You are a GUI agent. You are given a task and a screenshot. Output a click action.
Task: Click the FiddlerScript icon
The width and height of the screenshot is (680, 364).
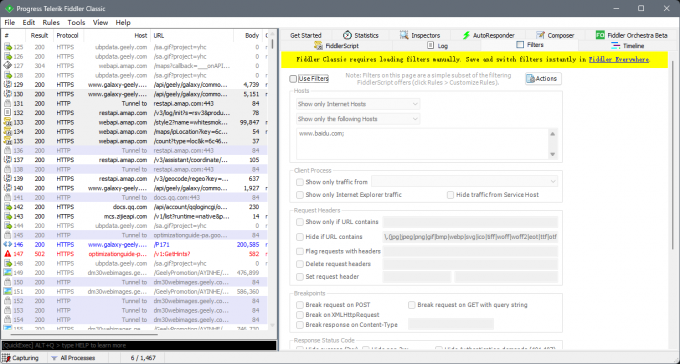(x=318, y=46)
